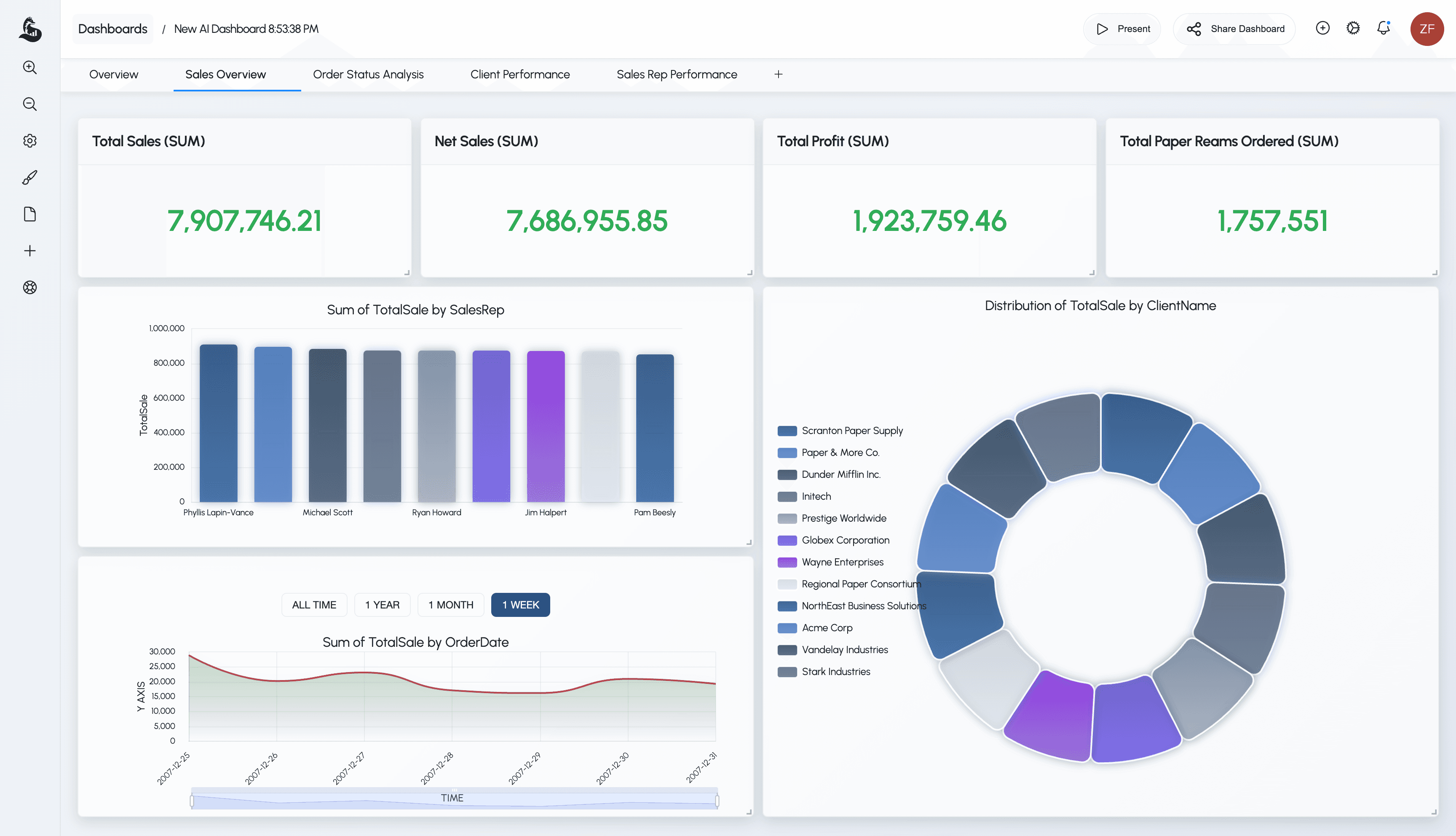Click the Present button
The width and height of the screenshot is (1456, 836).
(x=1123, y=29)
